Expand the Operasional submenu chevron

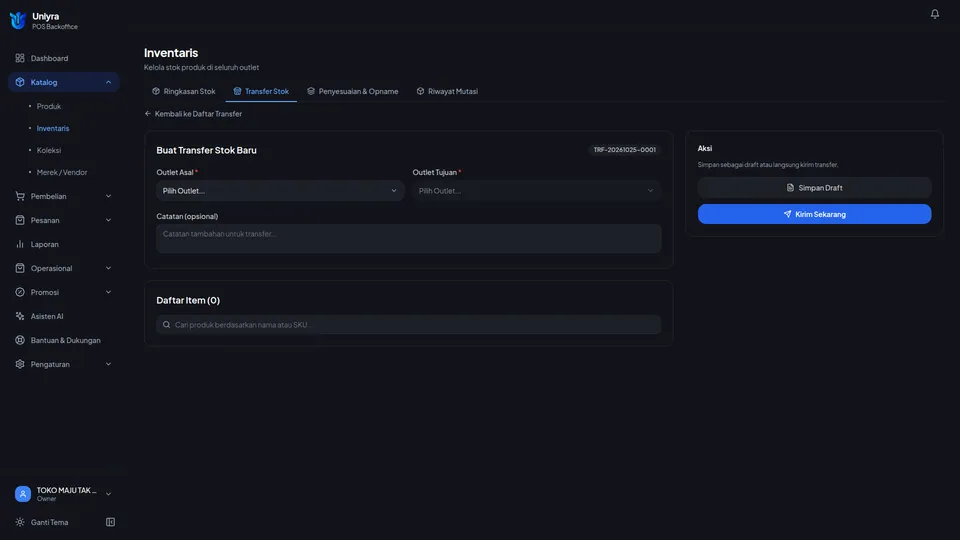coord(108,268)
